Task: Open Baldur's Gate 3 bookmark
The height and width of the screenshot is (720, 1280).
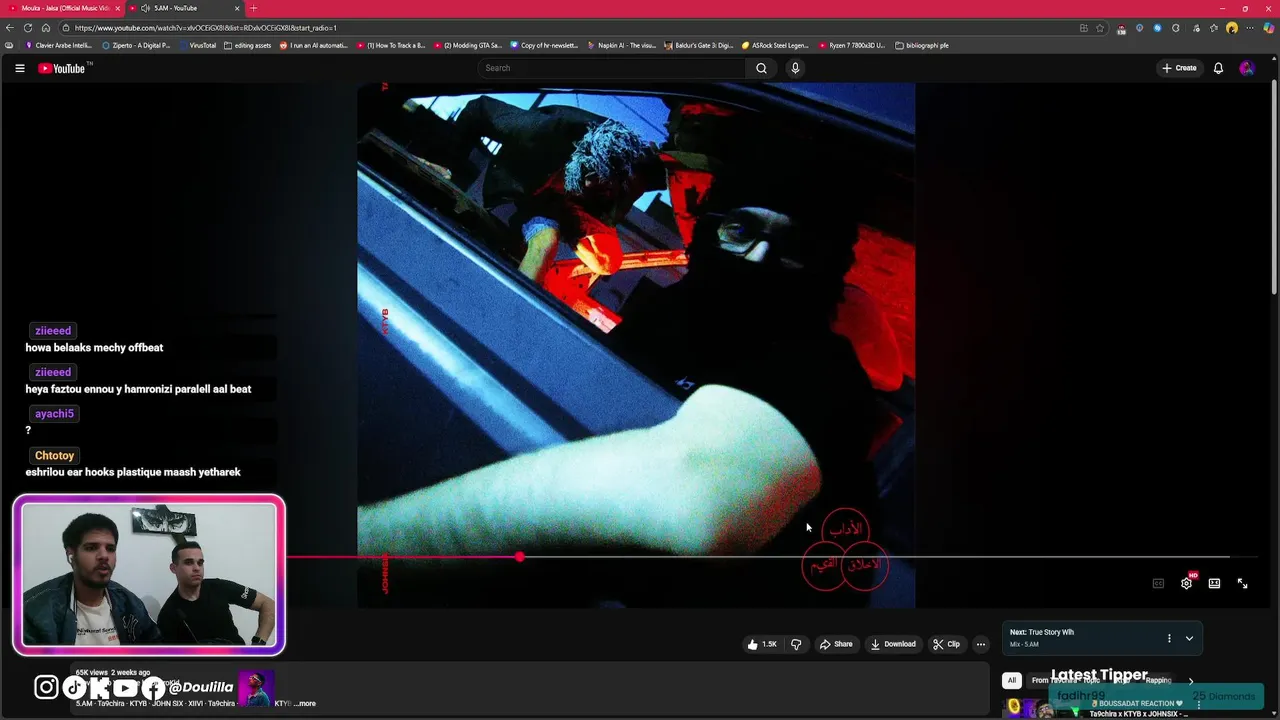Action: click(699, 45)
